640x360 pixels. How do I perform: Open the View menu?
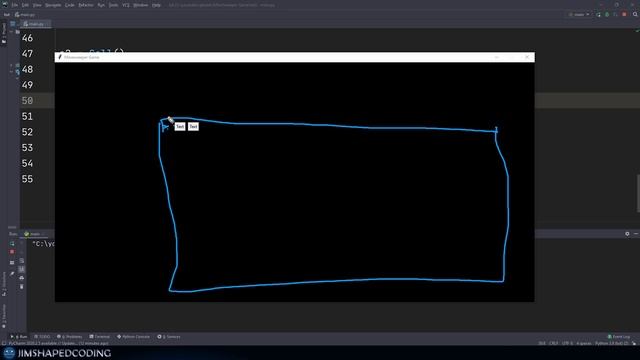coord(37,5)
